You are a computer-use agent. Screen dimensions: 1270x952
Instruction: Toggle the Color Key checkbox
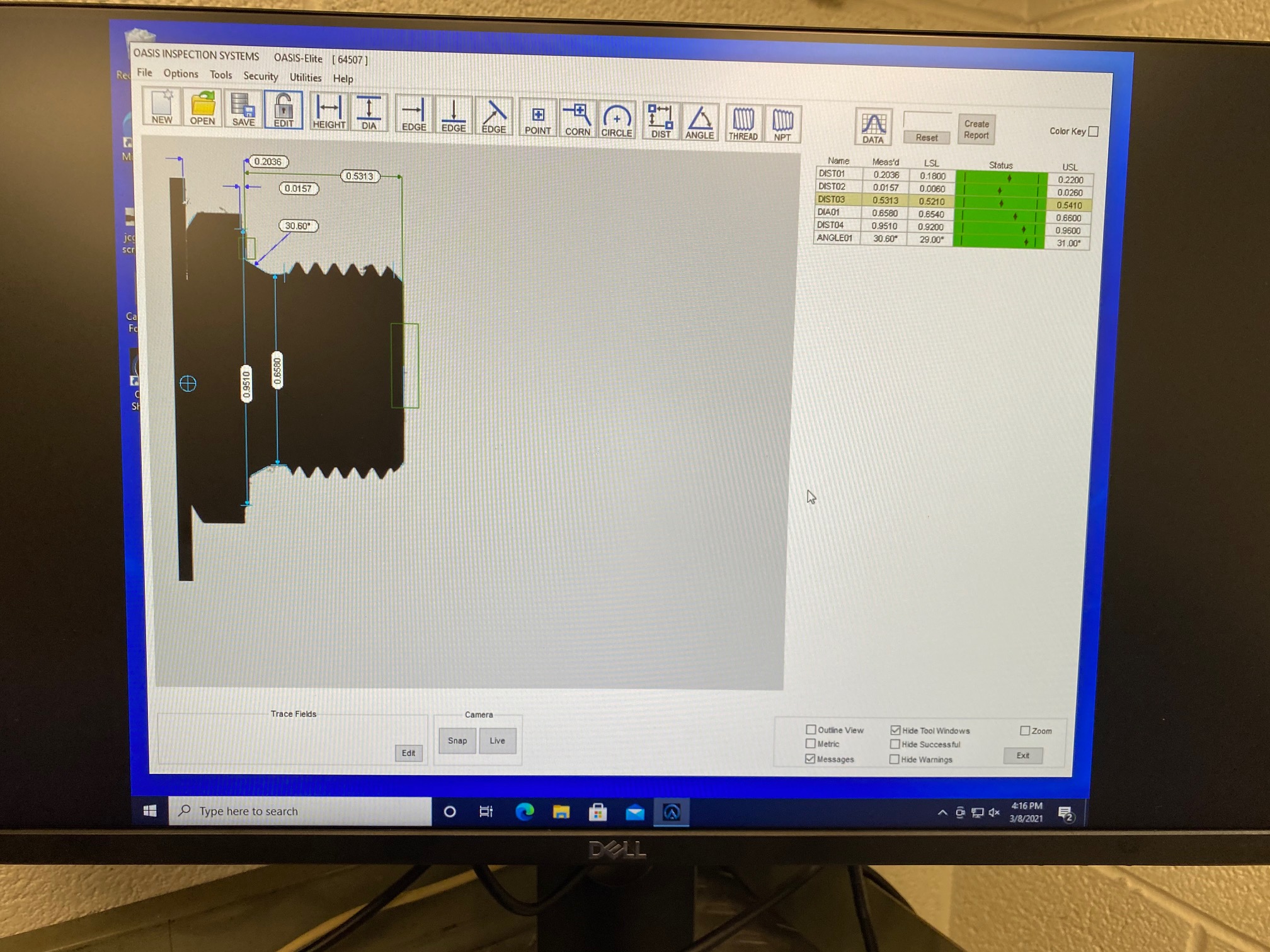[1093, 131]
